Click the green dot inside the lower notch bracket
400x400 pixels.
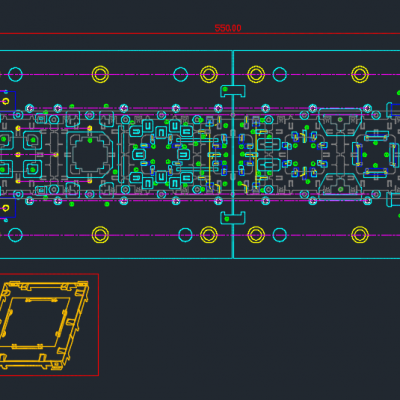point(227,219)
